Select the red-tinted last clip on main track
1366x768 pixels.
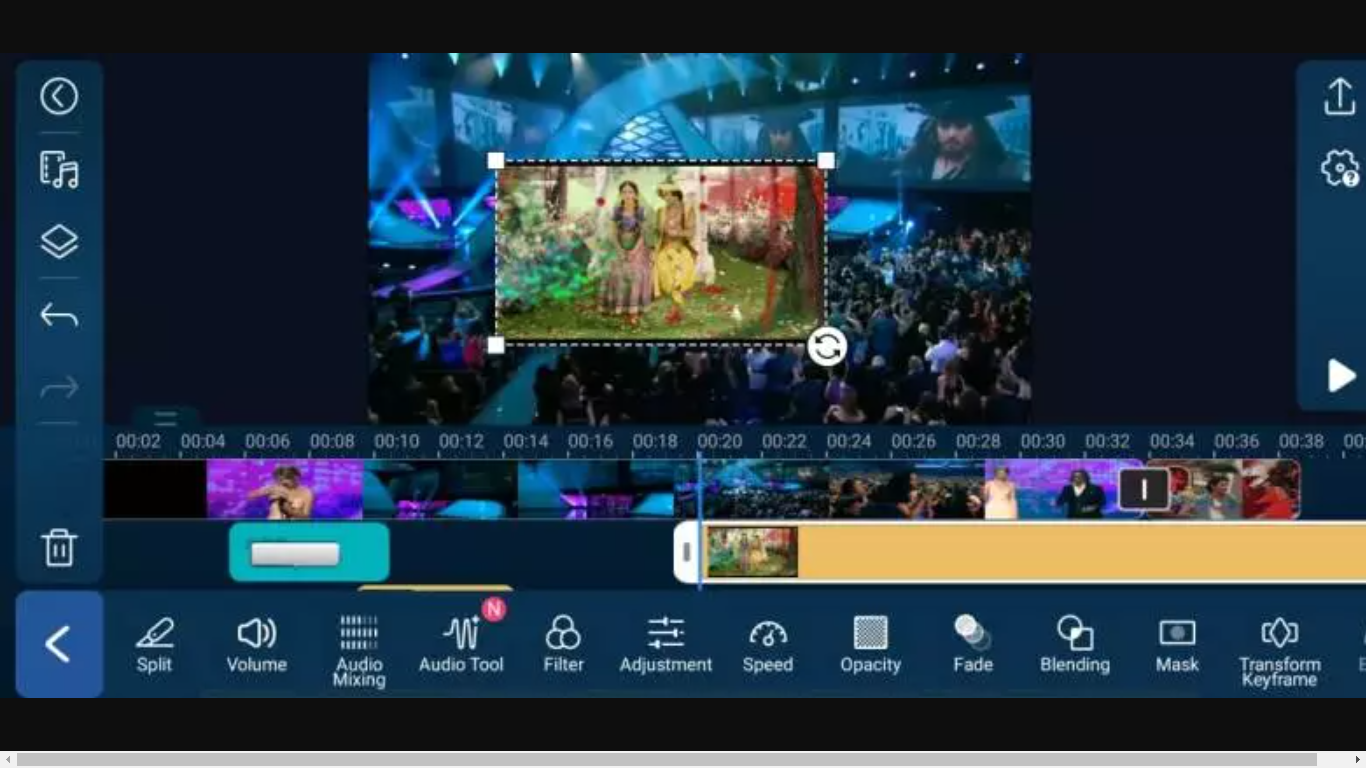[1223, 489]
